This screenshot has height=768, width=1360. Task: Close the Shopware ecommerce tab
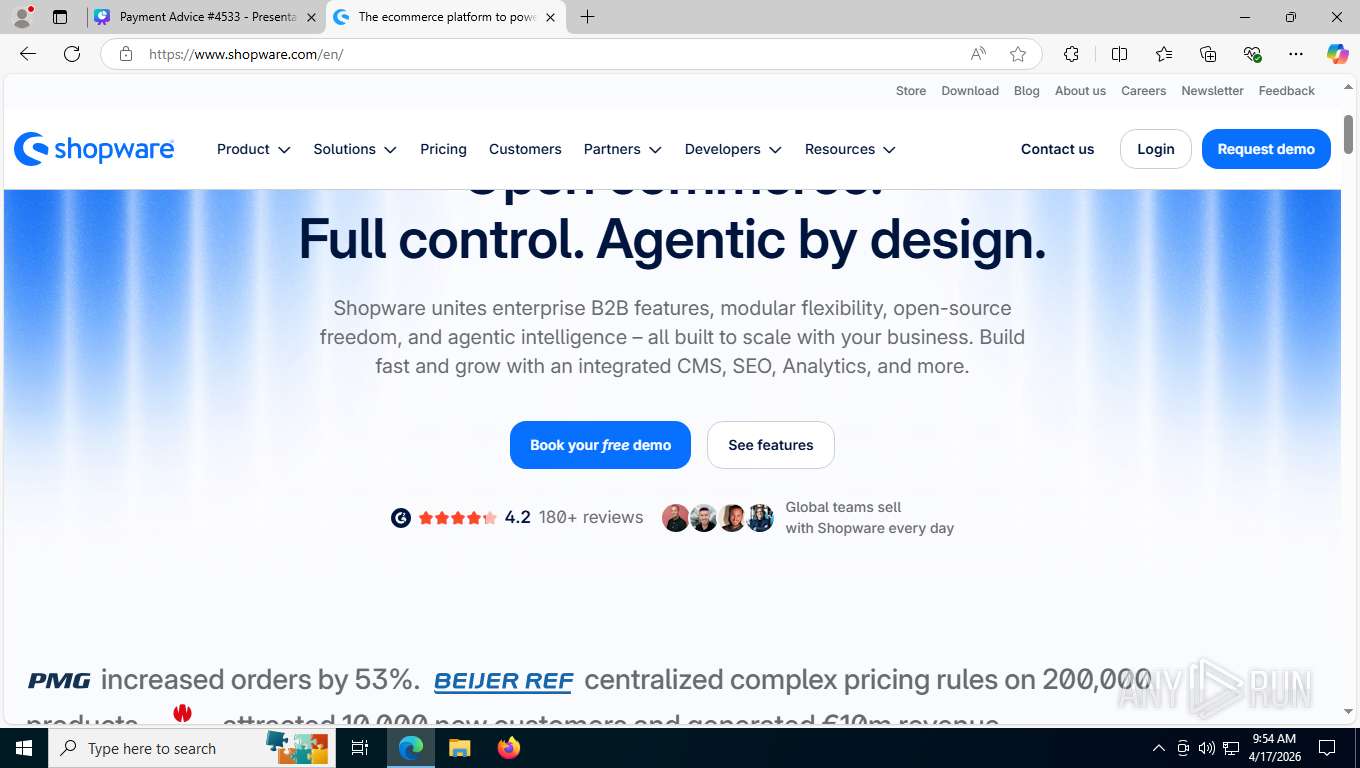tap(550, 17)
